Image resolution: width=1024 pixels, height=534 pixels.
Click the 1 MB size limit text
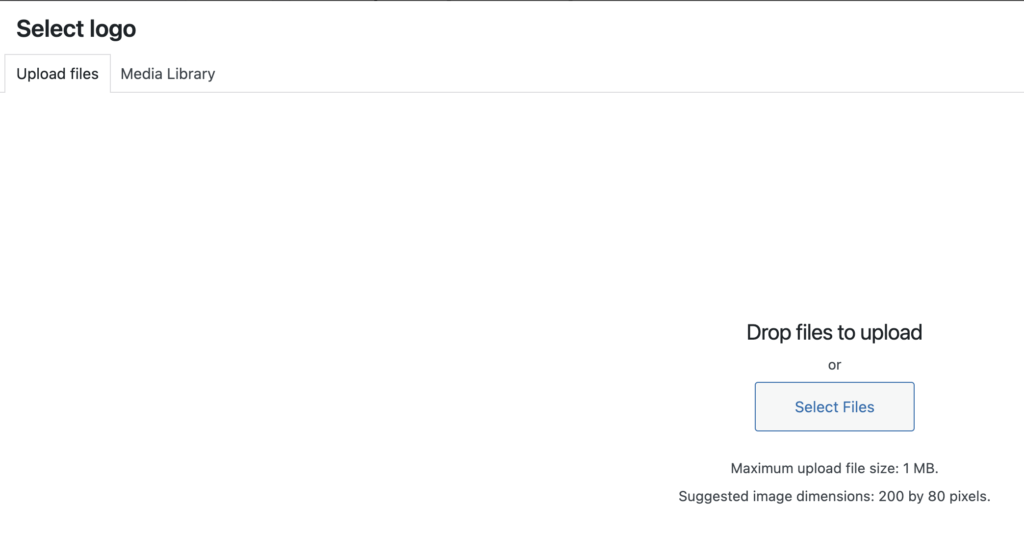pos(920,468)
